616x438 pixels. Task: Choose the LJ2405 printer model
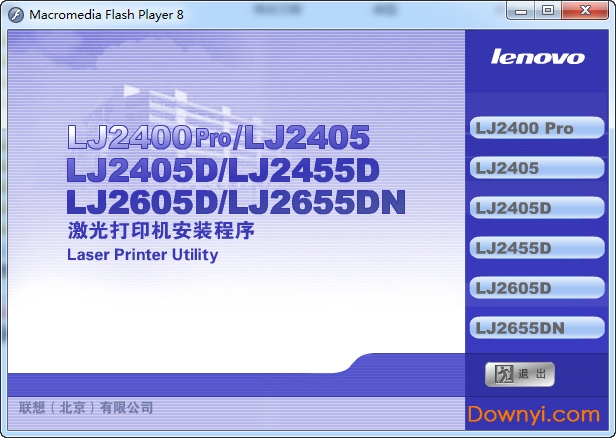[x=537, y=168]
